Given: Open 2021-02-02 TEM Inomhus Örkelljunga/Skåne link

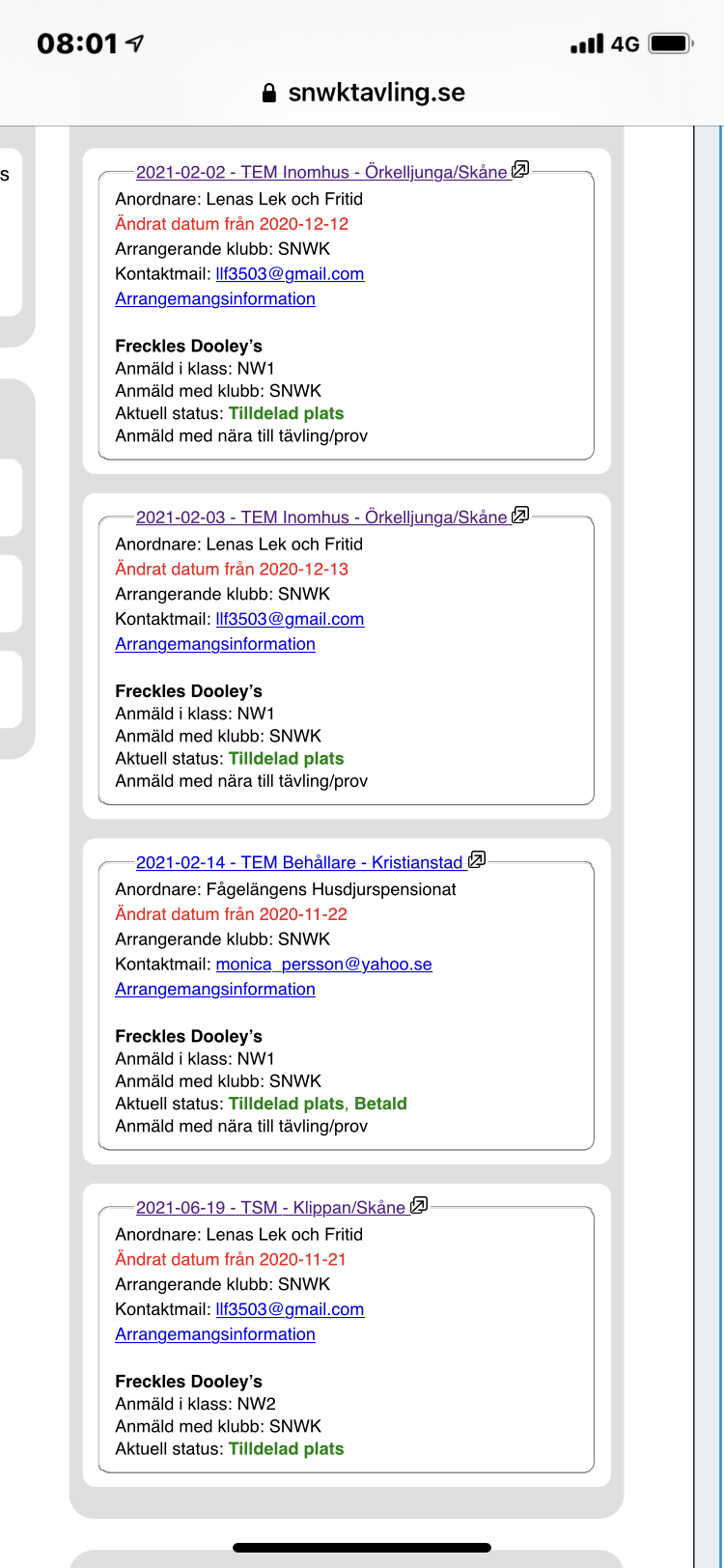Looking at the screenshot, I should tap(321, 172).
